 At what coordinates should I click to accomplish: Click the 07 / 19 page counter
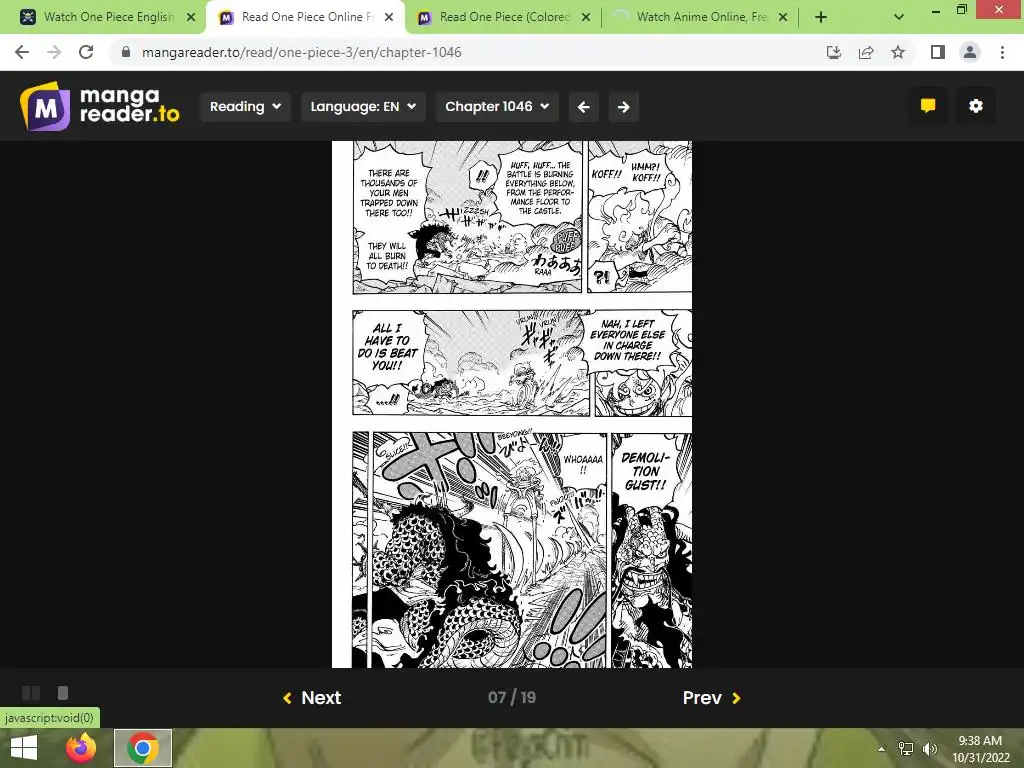click(x=512, y=697)
